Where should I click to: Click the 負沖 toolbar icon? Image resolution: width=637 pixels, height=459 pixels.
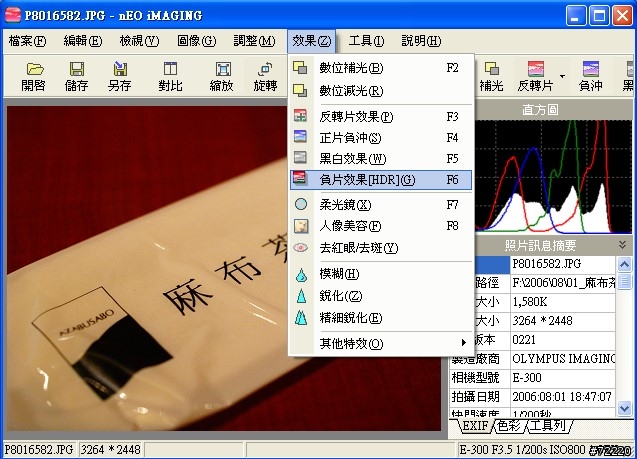[x=590, y=77]
